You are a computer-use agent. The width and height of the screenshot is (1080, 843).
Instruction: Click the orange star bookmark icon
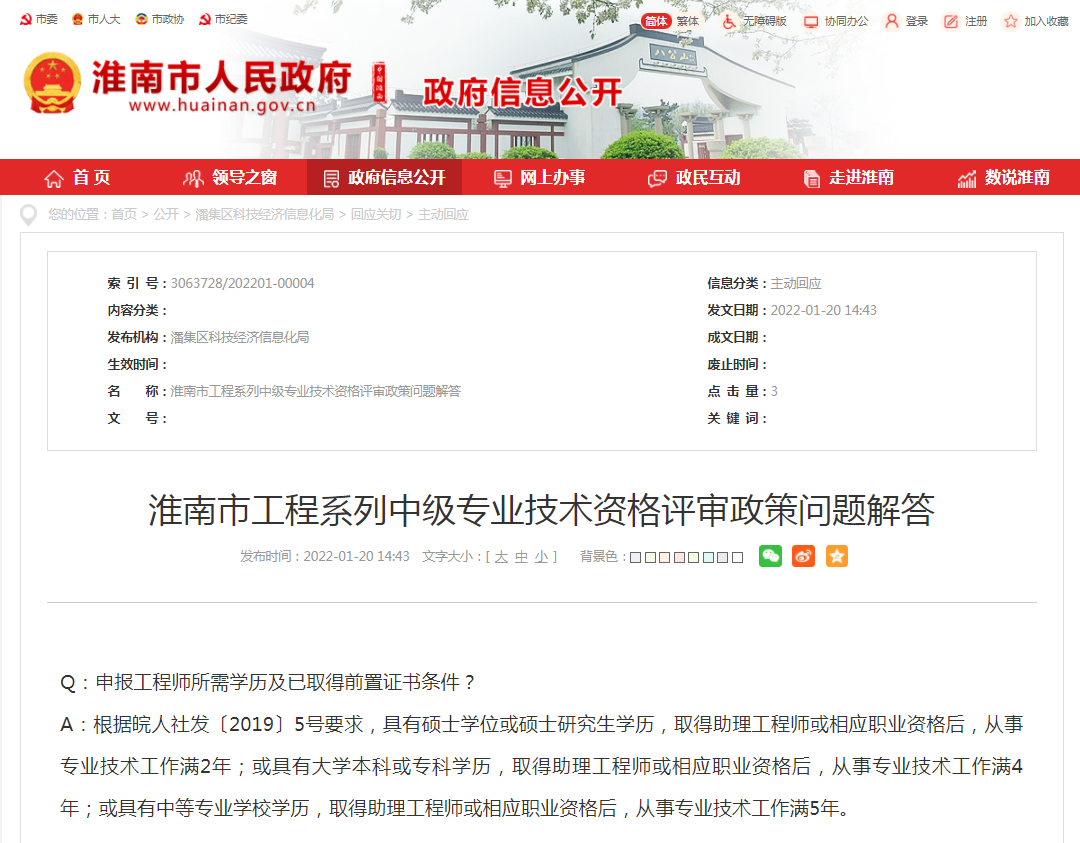click(x=837, y=556)
